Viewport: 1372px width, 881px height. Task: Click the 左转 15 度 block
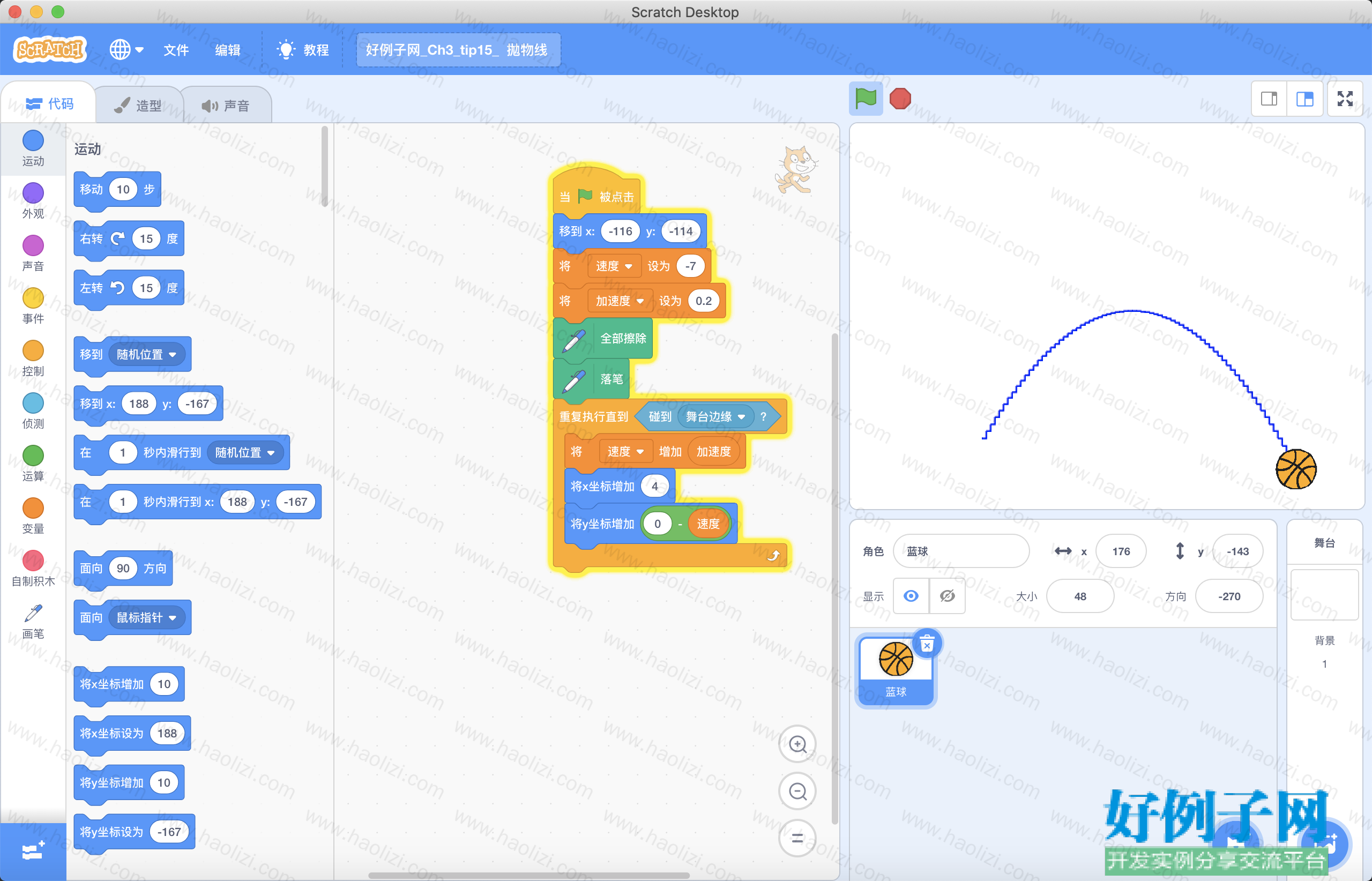[x=129, y=288]
